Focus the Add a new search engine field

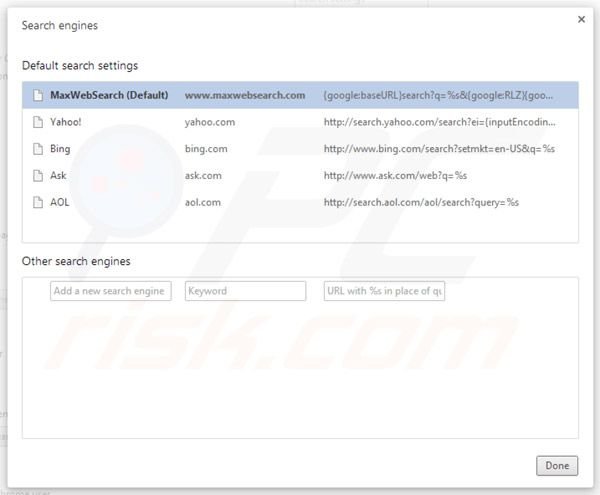tap(111, 291)
